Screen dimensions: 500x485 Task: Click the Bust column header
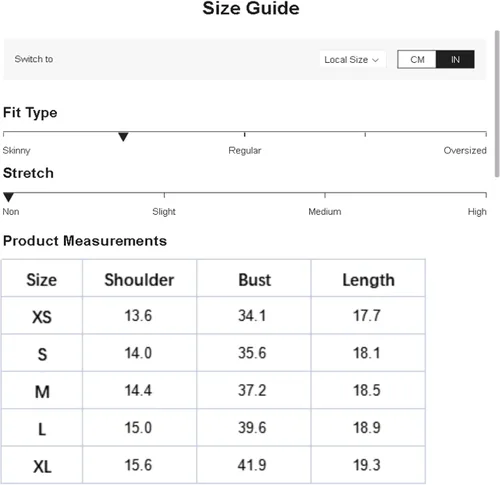254,280
